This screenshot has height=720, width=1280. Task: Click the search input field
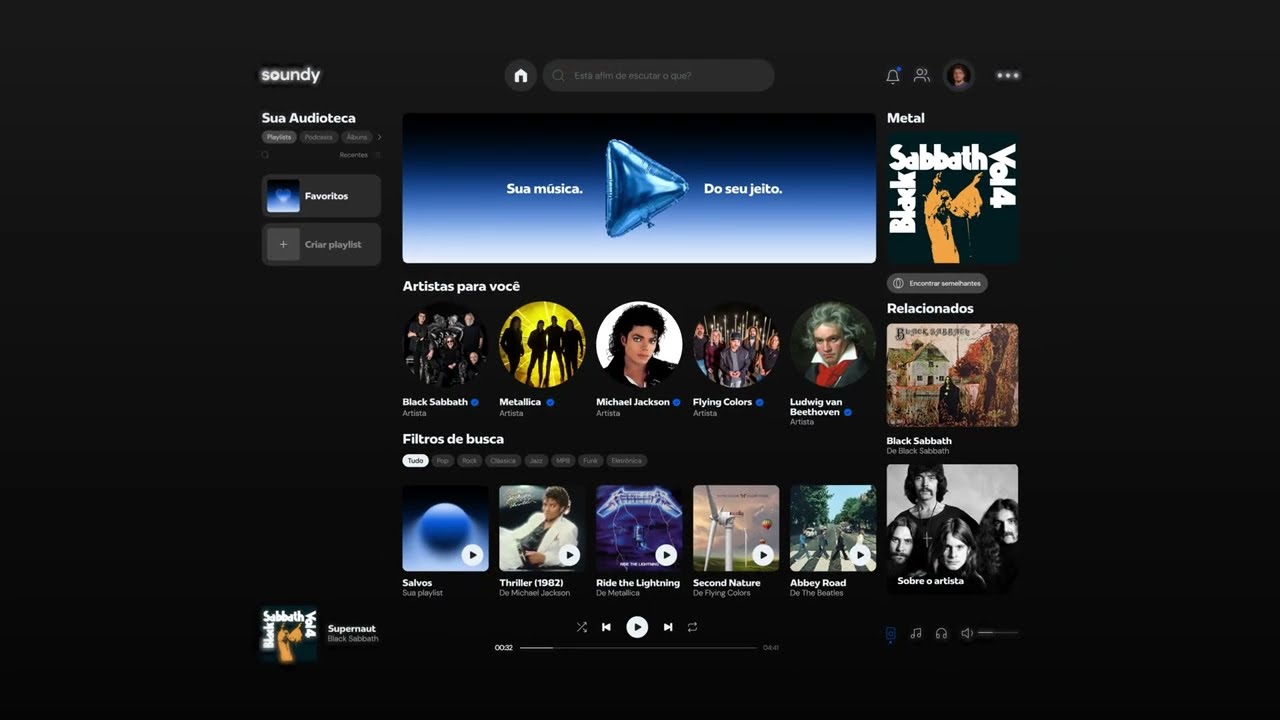[659, 75]
